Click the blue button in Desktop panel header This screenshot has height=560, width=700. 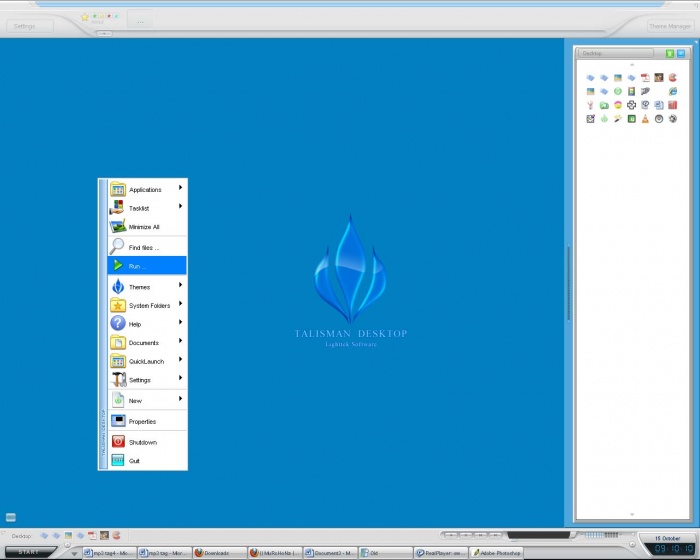681,54
